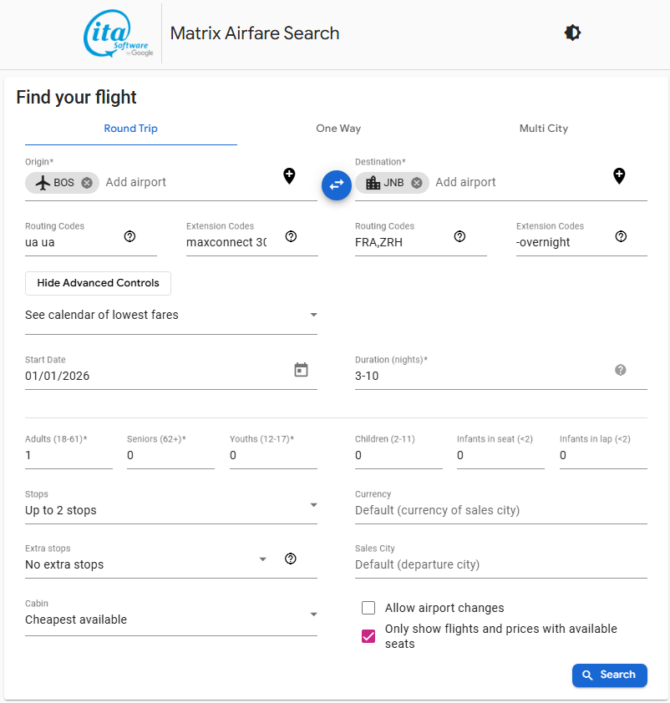Click Hide Advanced Controls button
670x703 pixels.
click(x=98, y=283)
